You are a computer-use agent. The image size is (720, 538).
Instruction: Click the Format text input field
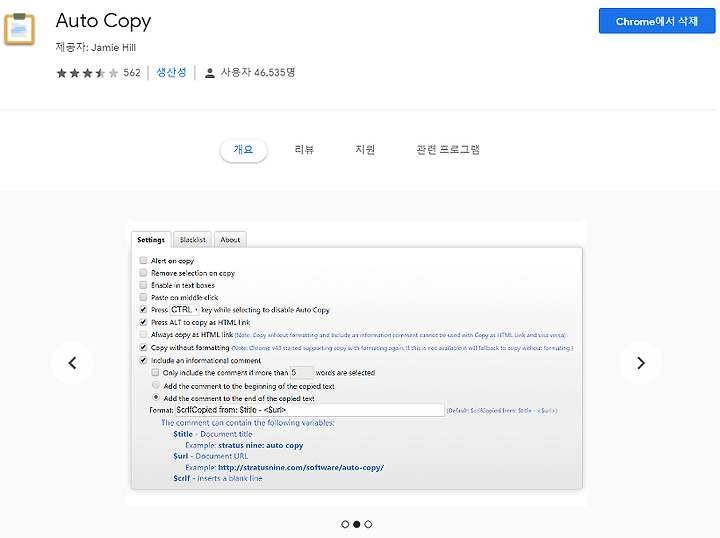point(309,410)
